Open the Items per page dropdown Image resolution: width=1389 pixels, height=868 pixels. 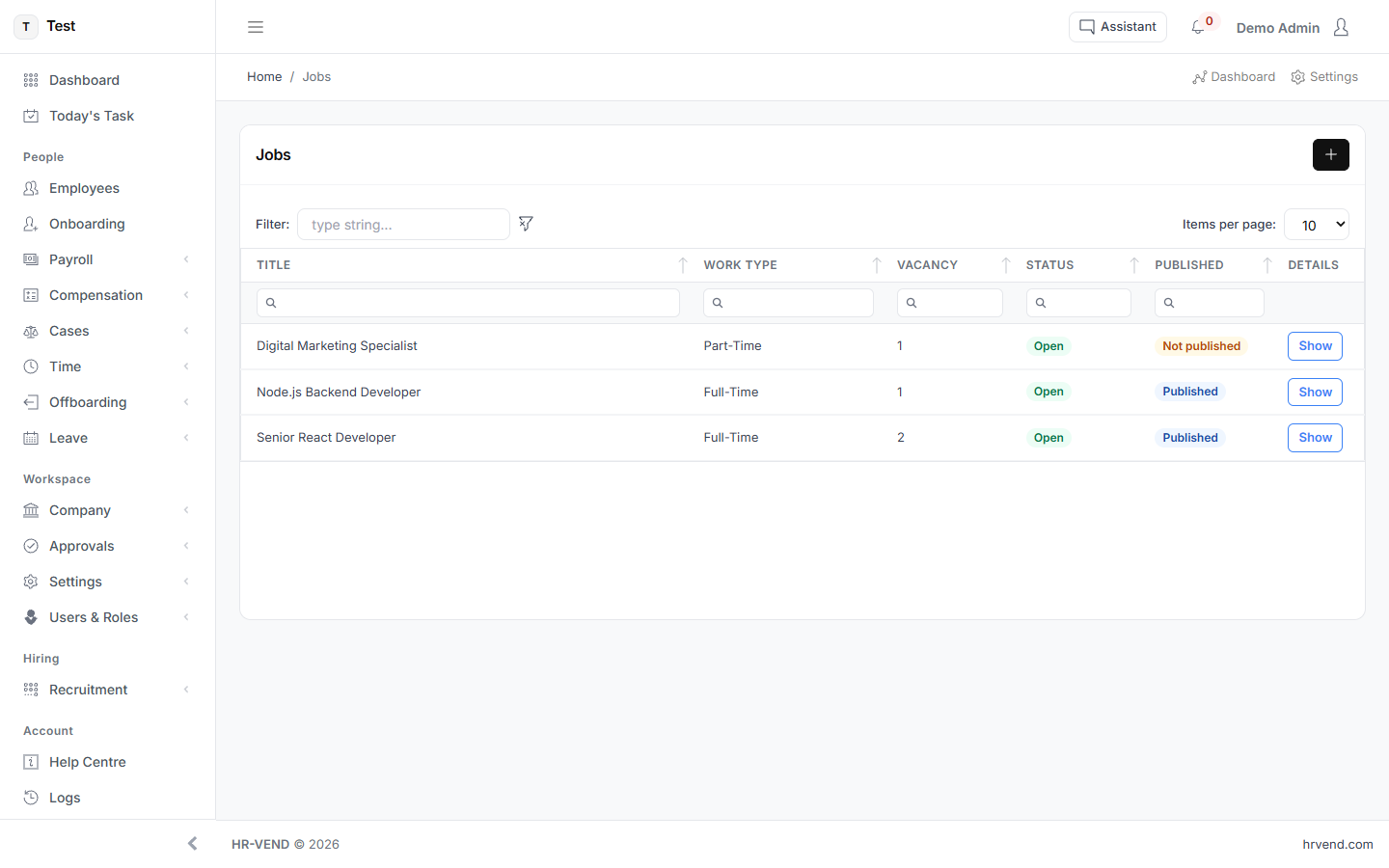click(1317, 225)
